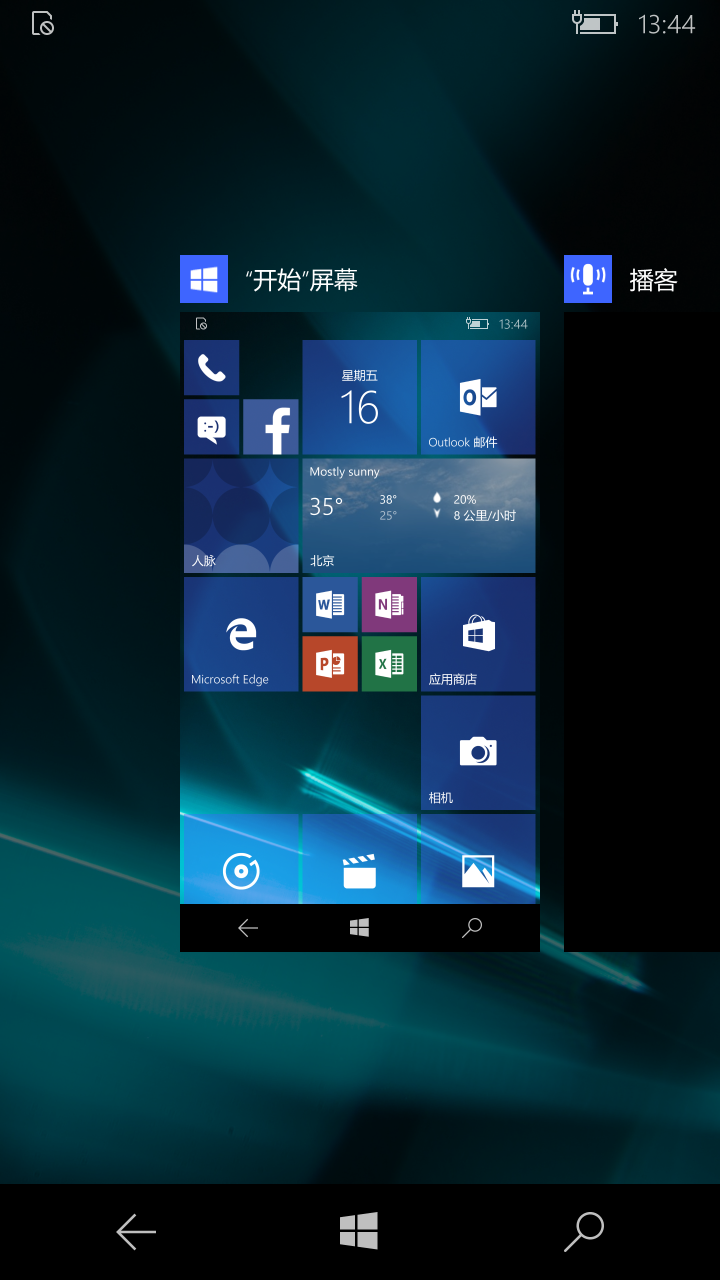Open the Groove music tile

[x=241, y=859]
